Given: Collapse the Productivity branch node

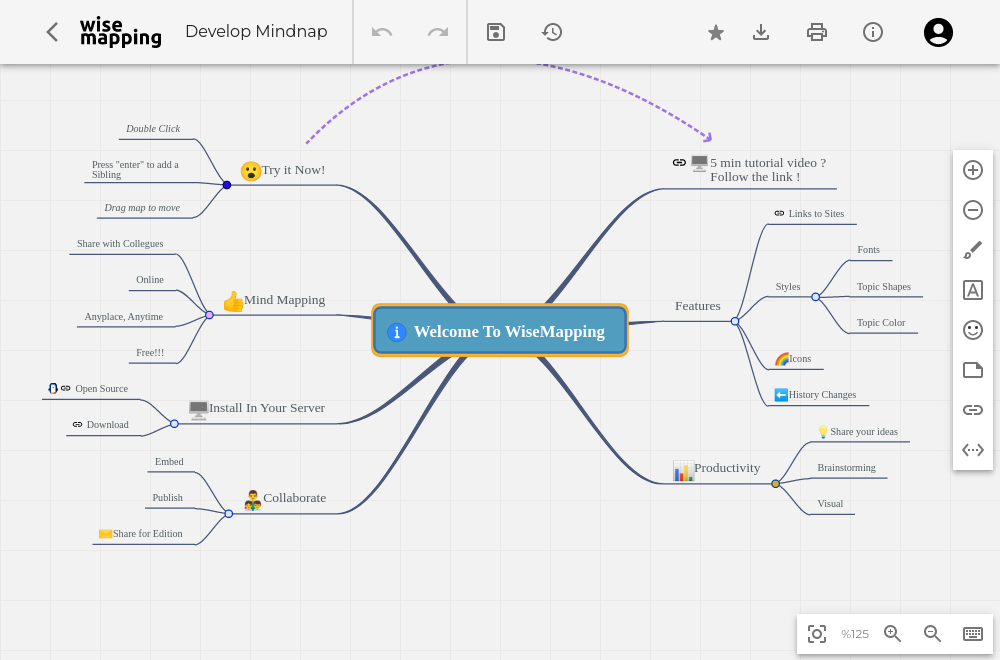Looking at the screenshot, I should (x=776, y=483).
